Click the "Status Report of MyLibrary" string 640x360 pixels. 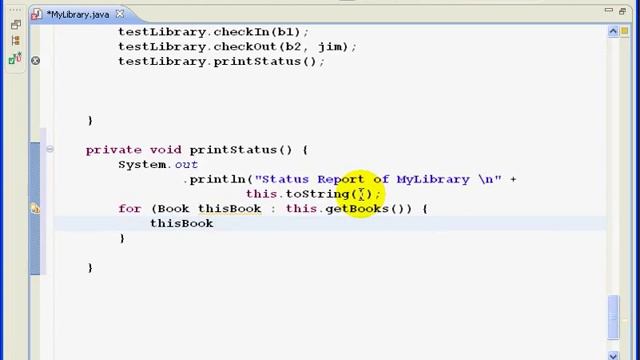[378, 180]
